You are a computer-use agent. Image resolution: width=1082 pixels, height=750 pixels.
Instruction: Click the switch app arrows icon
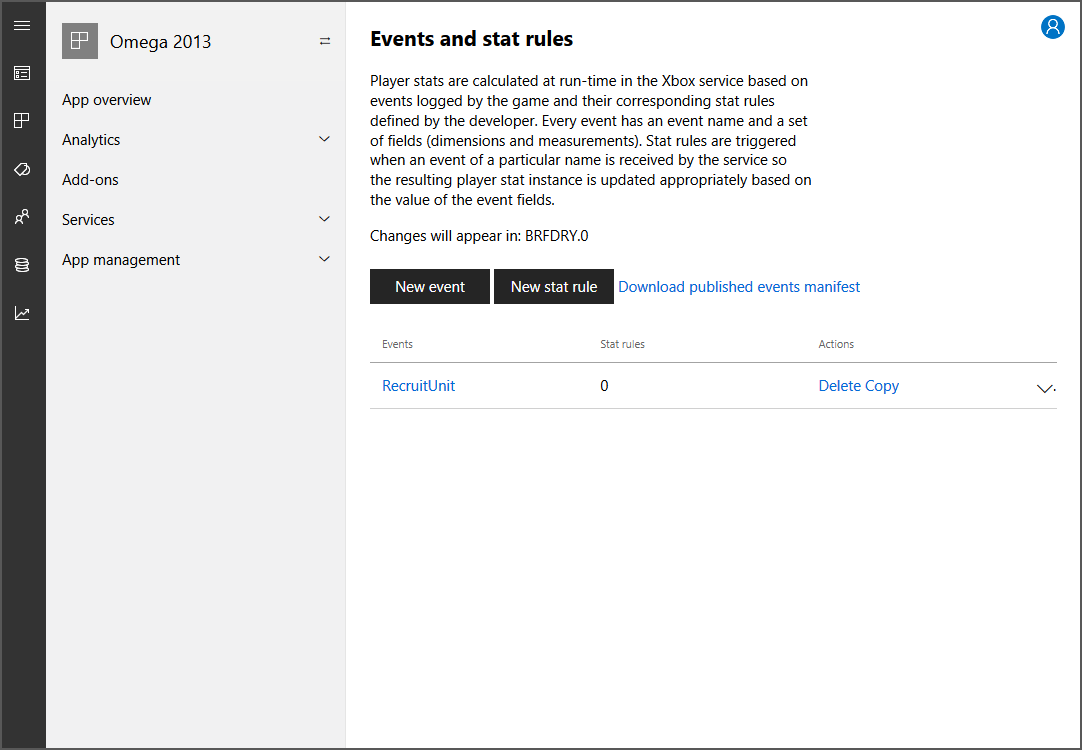(325, 41)
